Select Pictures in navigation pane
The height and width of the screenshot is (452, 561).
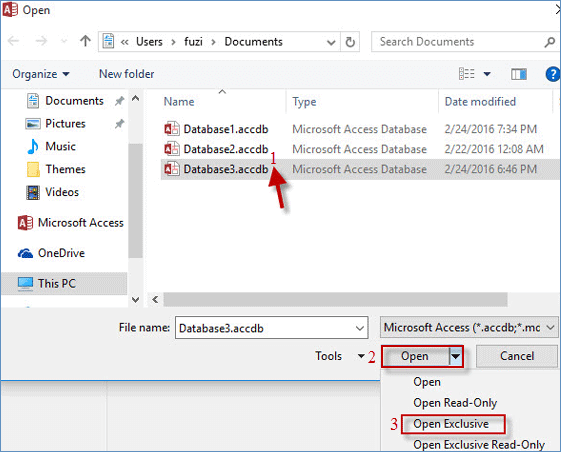point(65,124)
